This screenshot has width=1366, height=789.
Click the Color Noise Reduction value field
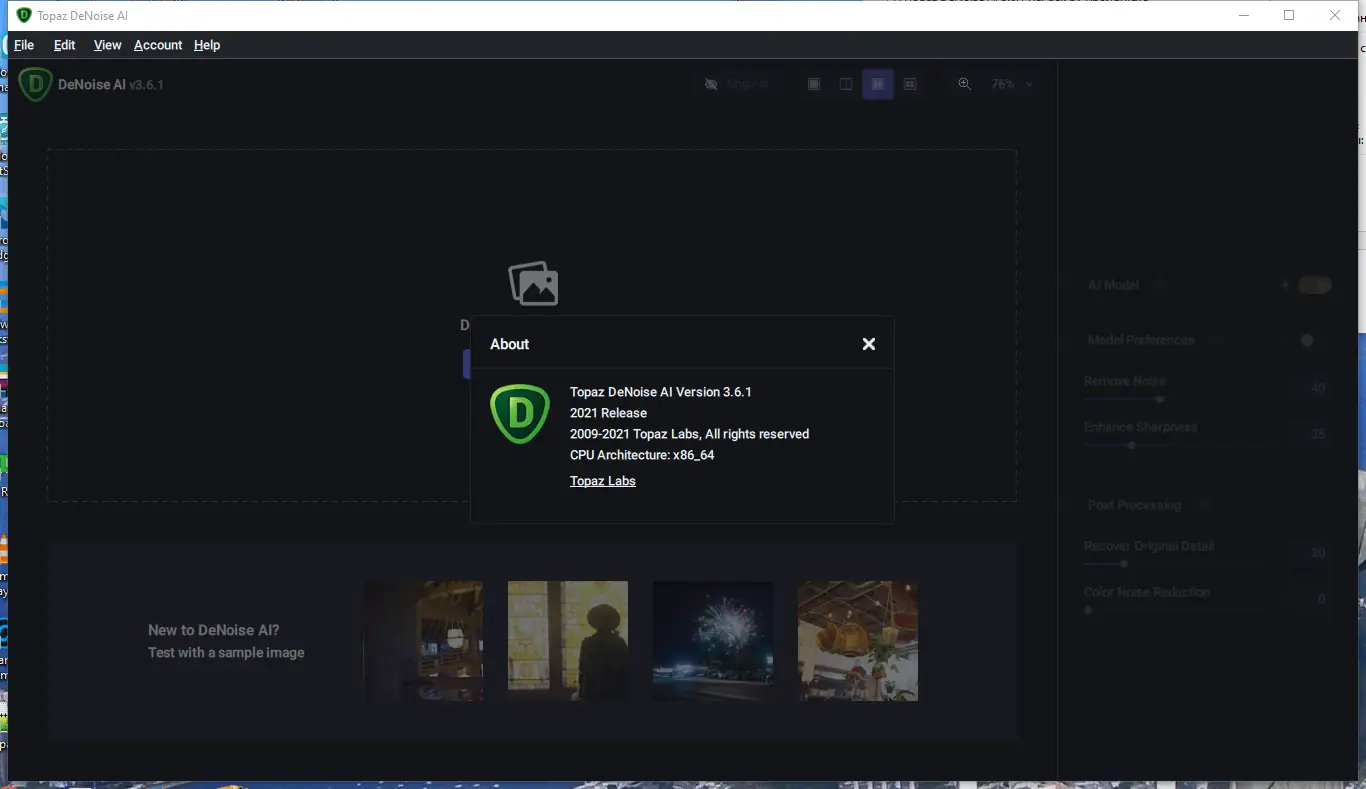pos(1310,599)
